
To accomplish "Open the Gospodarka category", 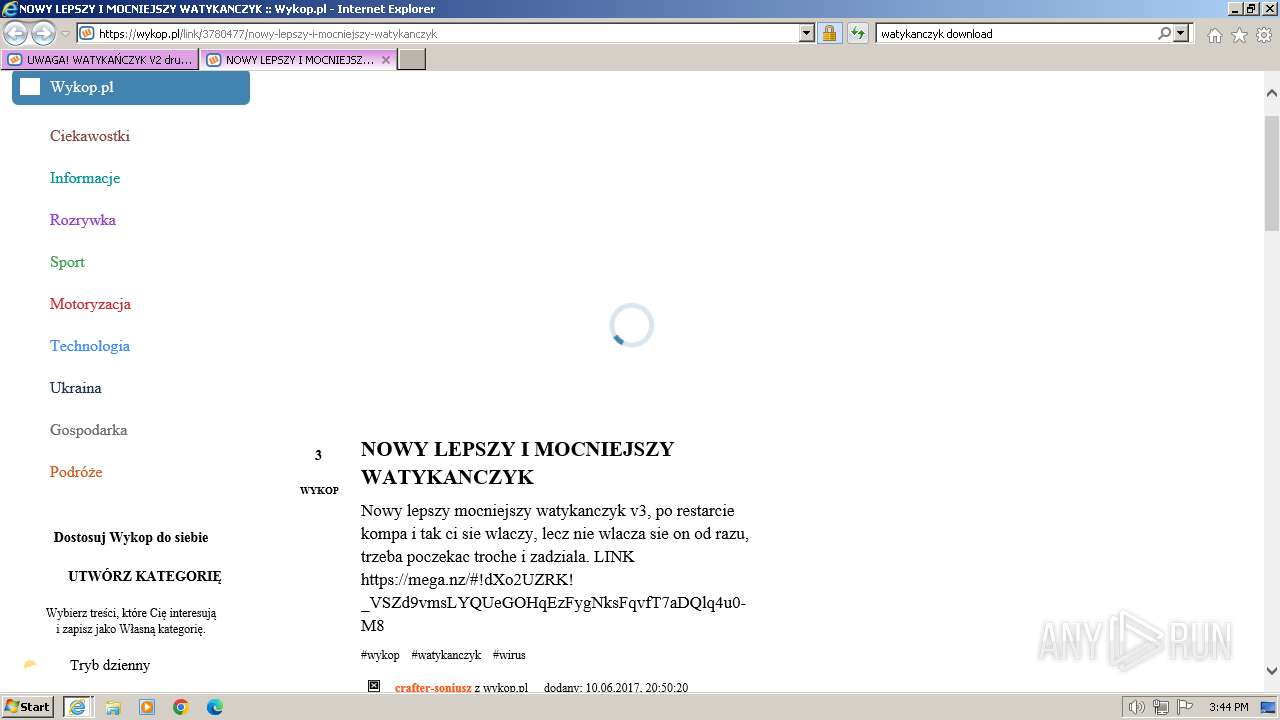I will pyautogui.click(x=89, y=430).
